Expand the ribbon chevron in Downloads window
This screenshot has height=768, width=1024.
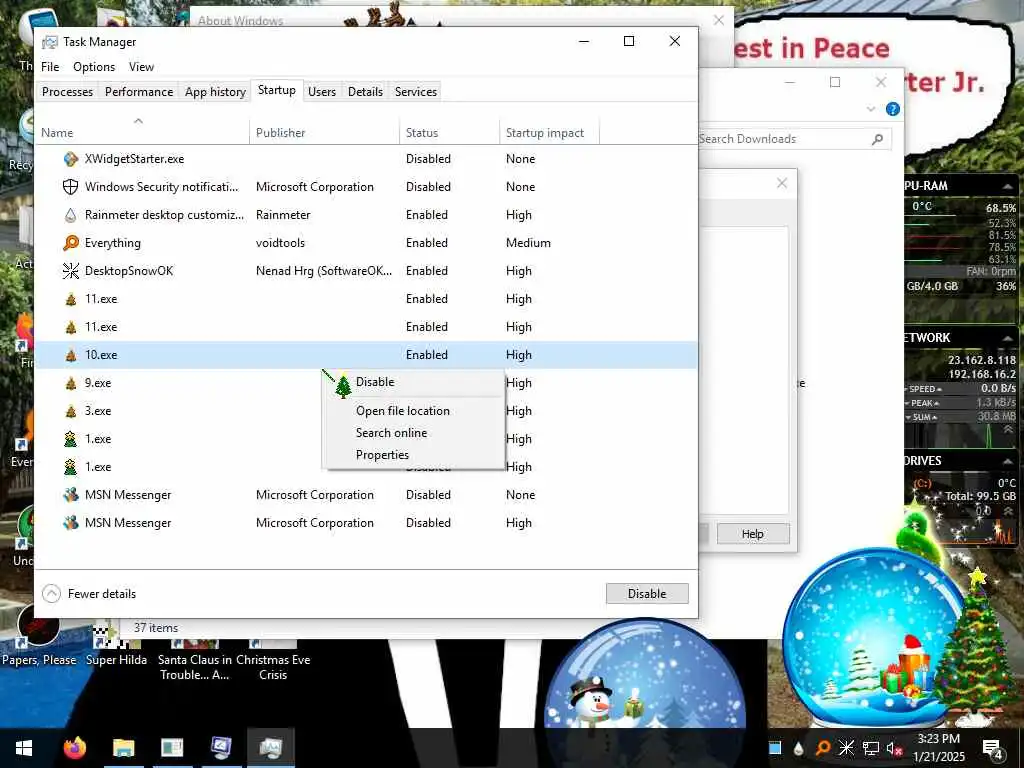(871, 109)
